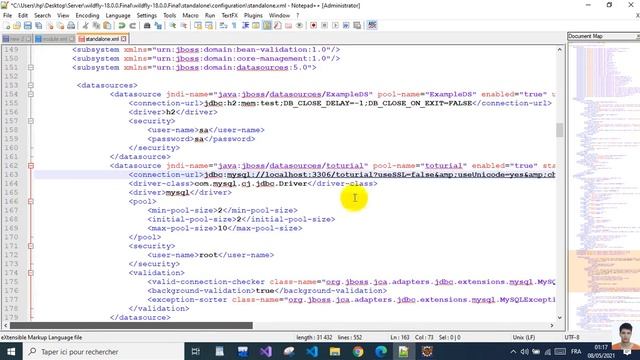The width and height of the screenshot is (640, 360).
Task: Stop macro recording toolbar icon
Action: (324, 25)
